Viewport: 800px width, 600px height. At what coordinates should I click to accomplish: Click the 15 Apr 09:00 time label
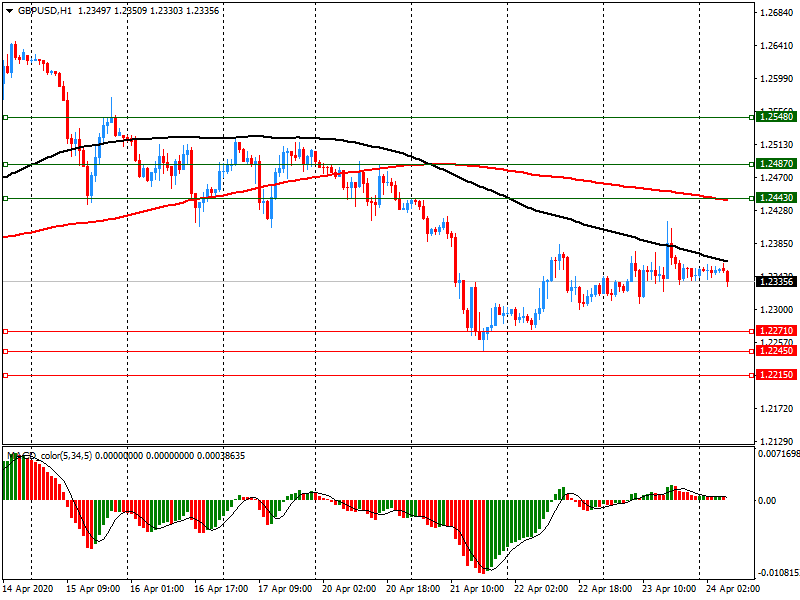pyautogui.click(x=93, y=589)
